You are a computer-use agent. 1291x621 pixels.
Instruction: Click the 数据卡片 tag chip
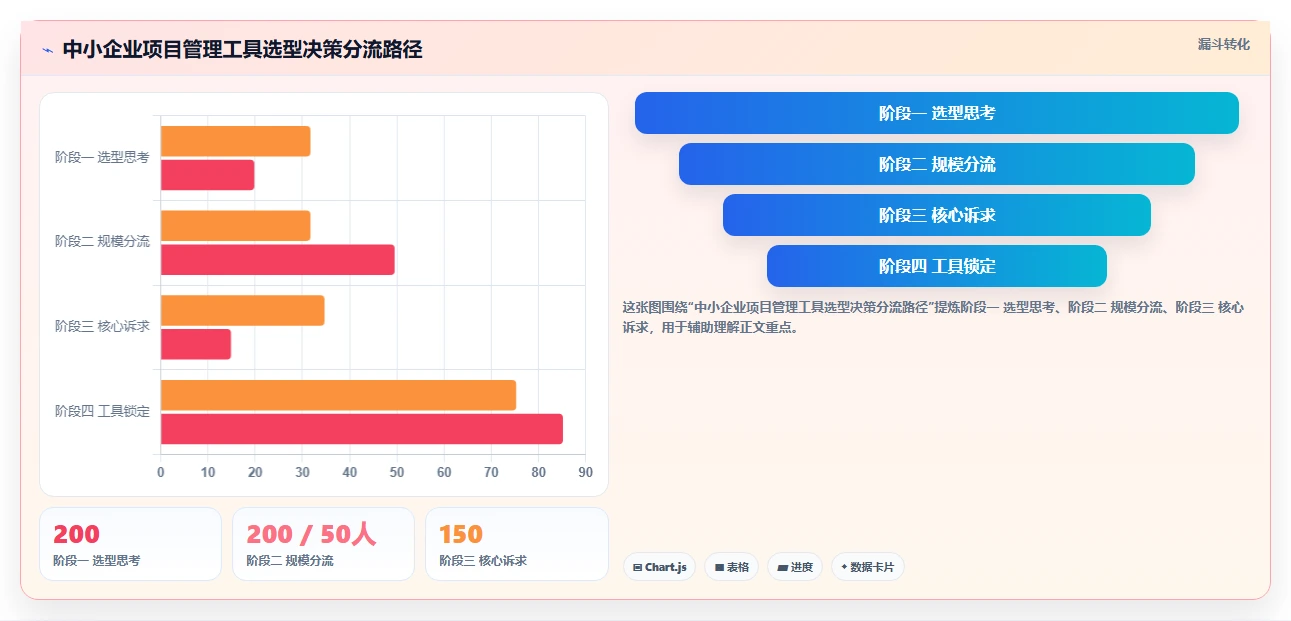click(x=868, y=567)
